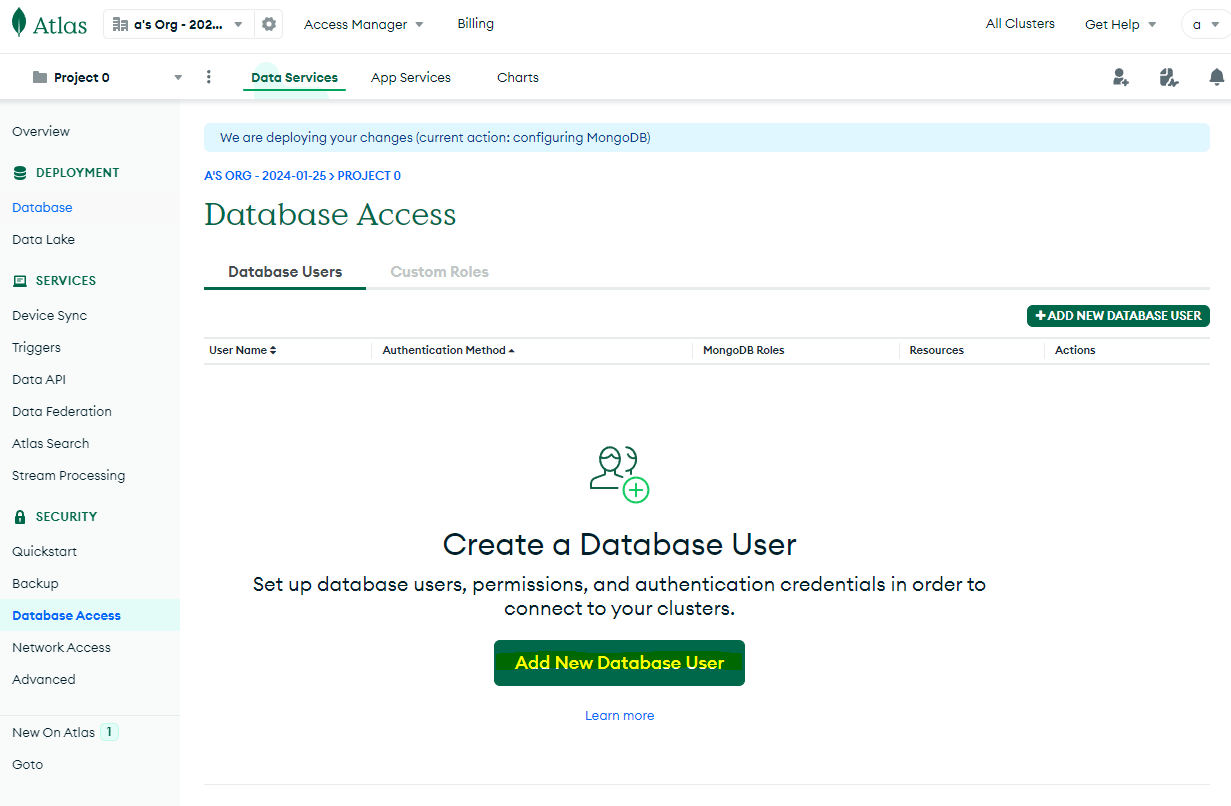Open Data Lake in the sidebar

(x=43, y=239)
